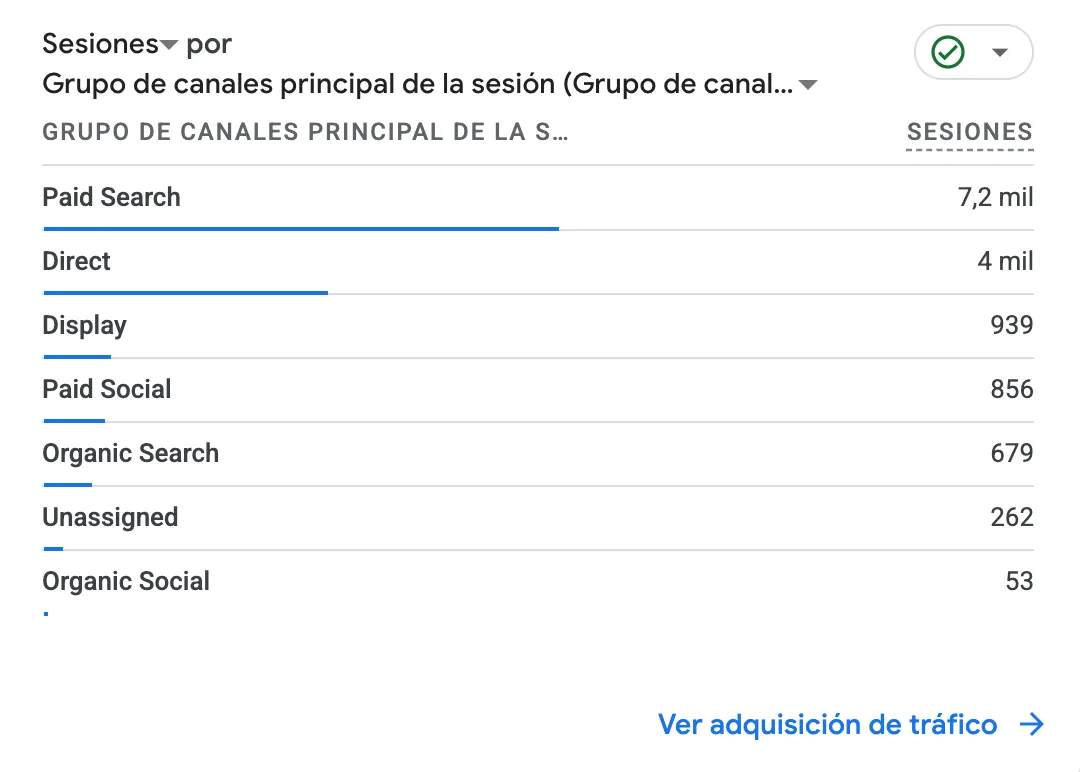Screen dimensions: 1080x772
Task: Click the 939 Display sessions value
Action: pos(1012,325)
